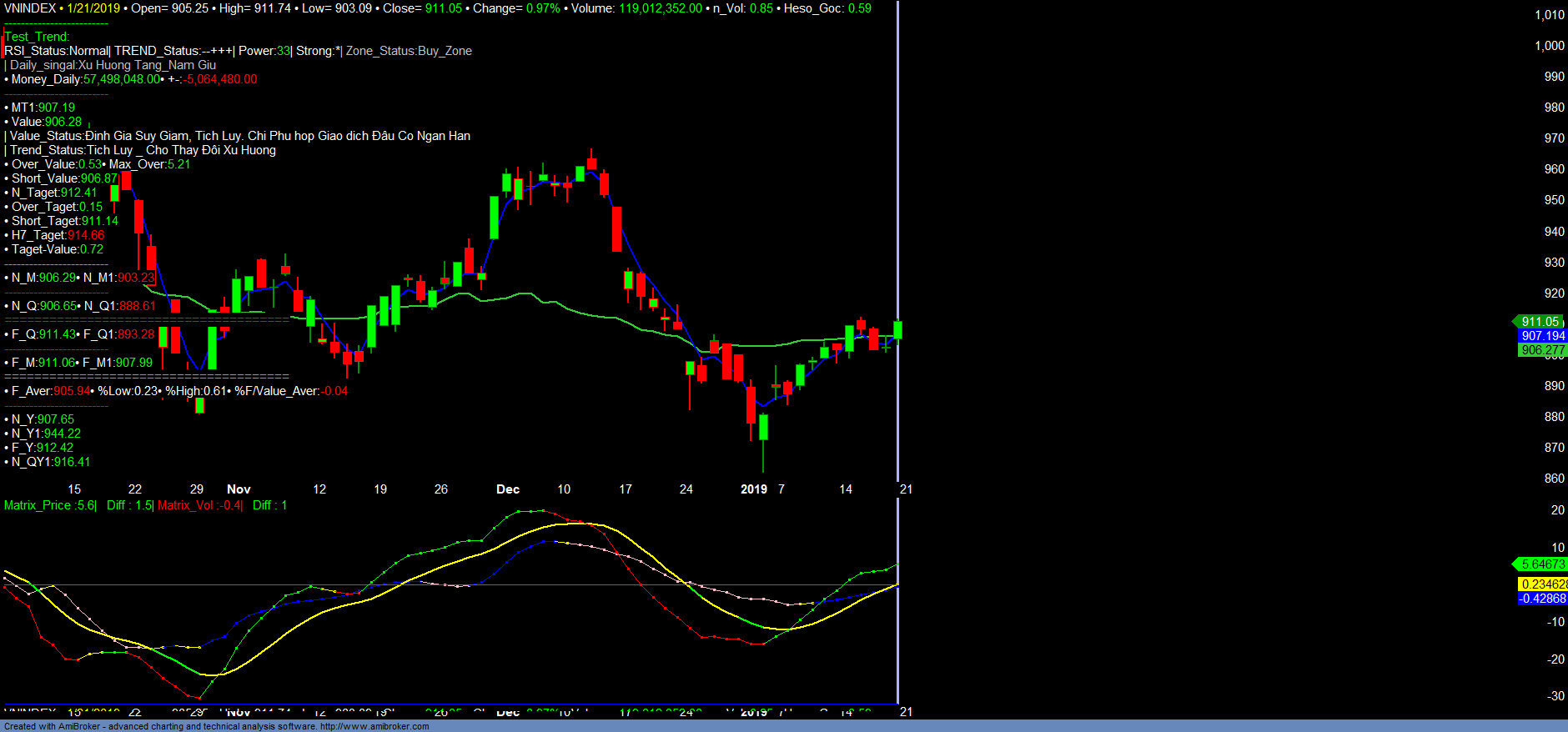This screenshot has width=1568, height=732.
Task: Click the blue -0.42868 indicator value tag
Action: (1542, 599)
